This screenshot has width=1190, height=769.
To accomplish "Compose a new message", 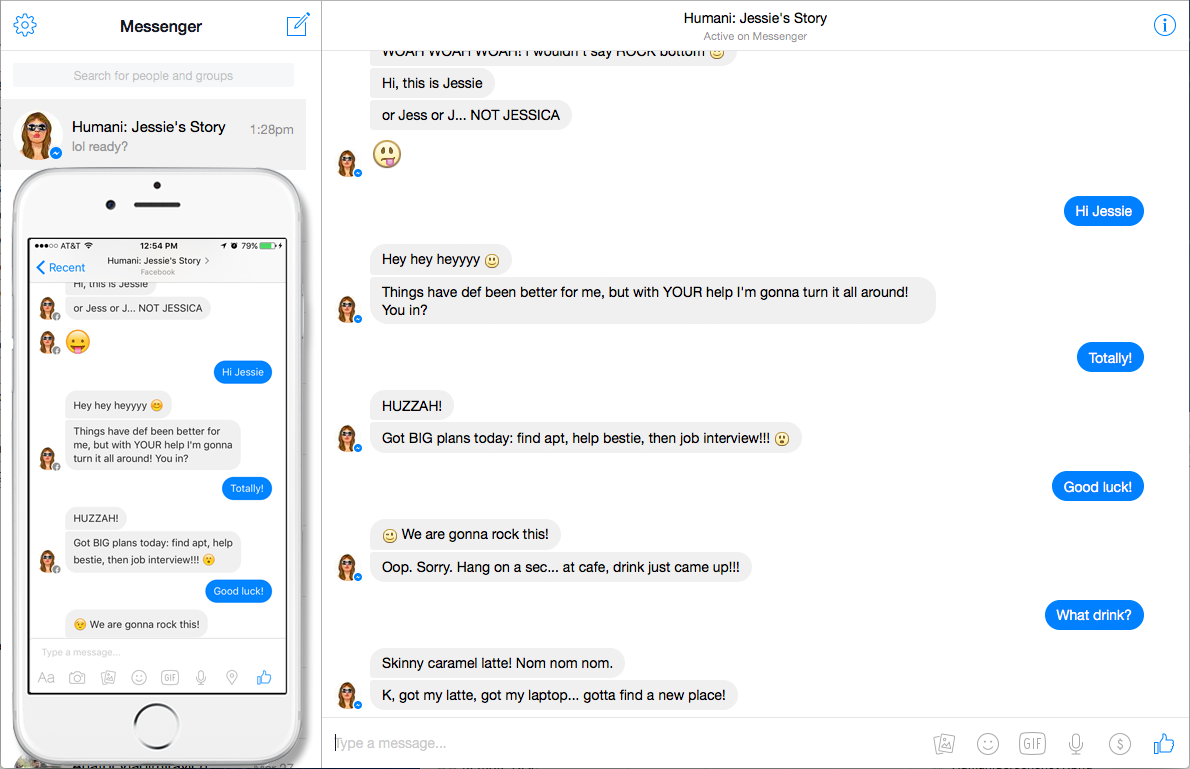I will [298, 24].
